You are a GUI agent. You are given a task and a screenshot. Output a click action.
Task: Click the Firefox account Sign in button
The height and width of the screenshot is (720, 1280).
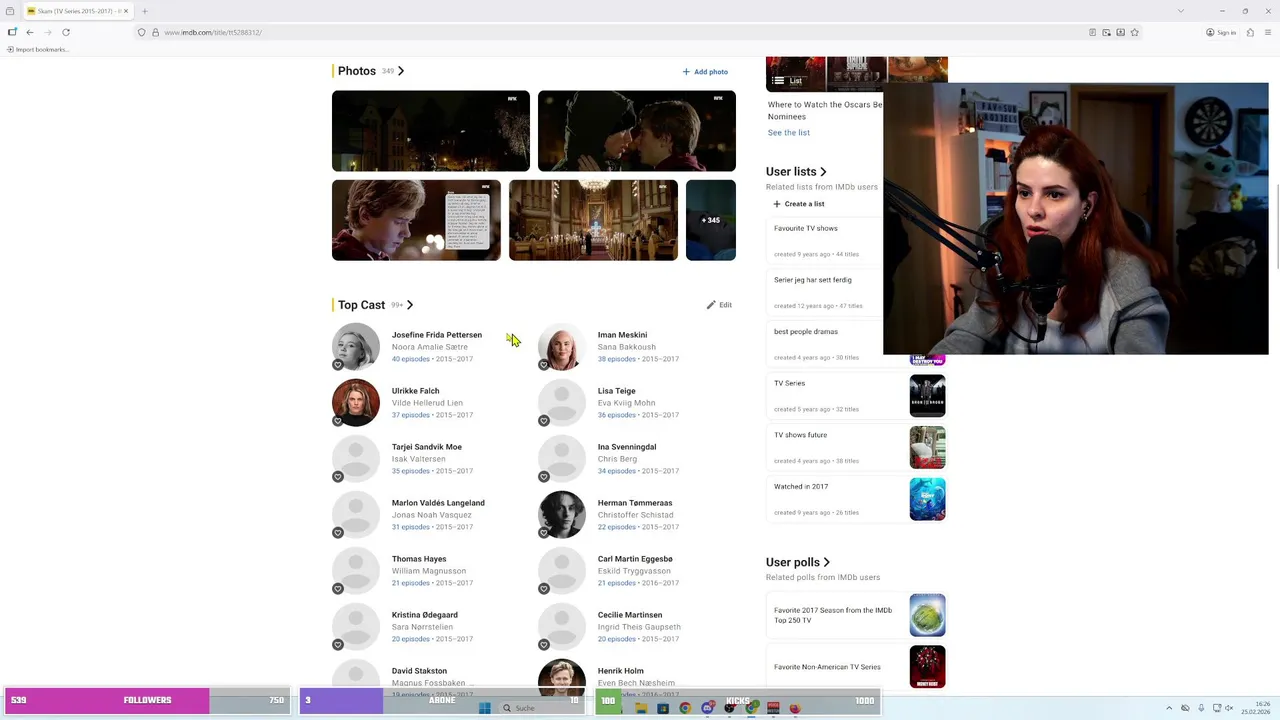point(1221,32)
